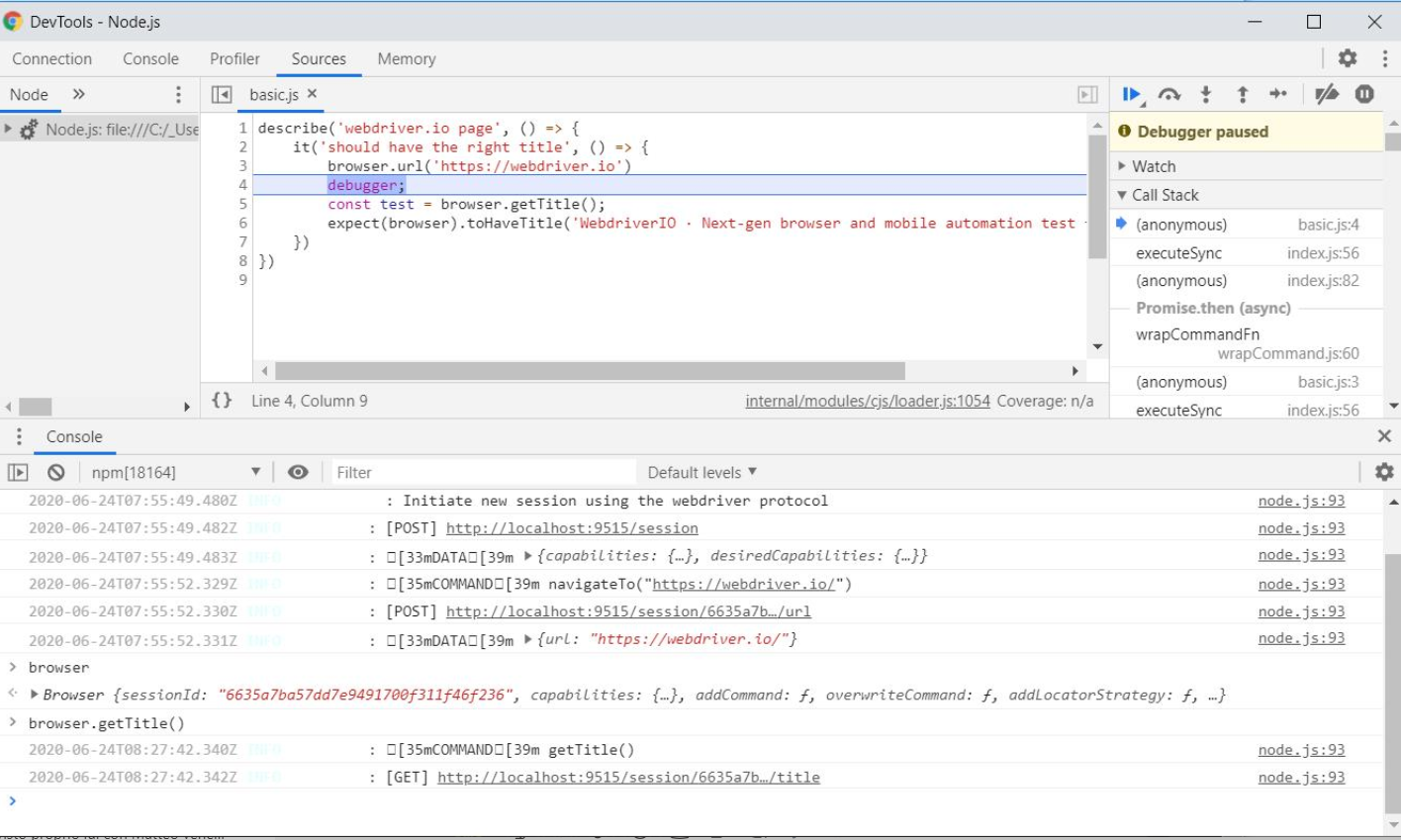Screen dimensions: 1401x840
Task: Click line number 5 gutter
Action: pyautogui.click(x=242, y=204)
